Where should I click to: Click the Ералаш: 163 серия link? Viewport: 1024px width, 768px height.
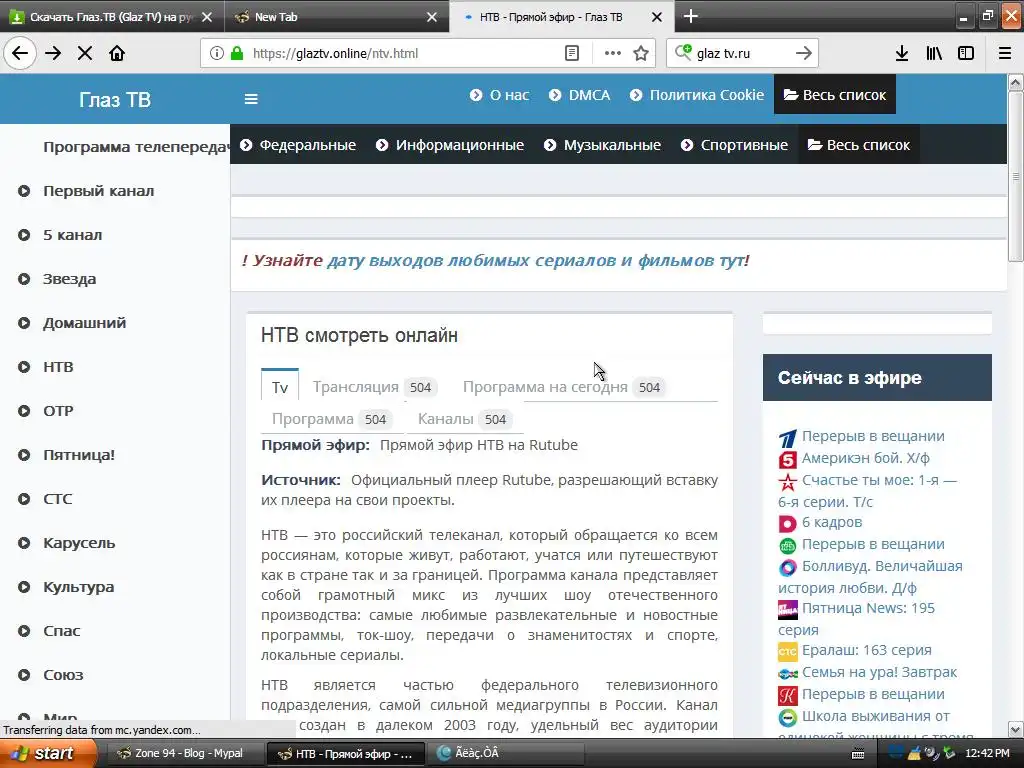click(x=867, y=650)
